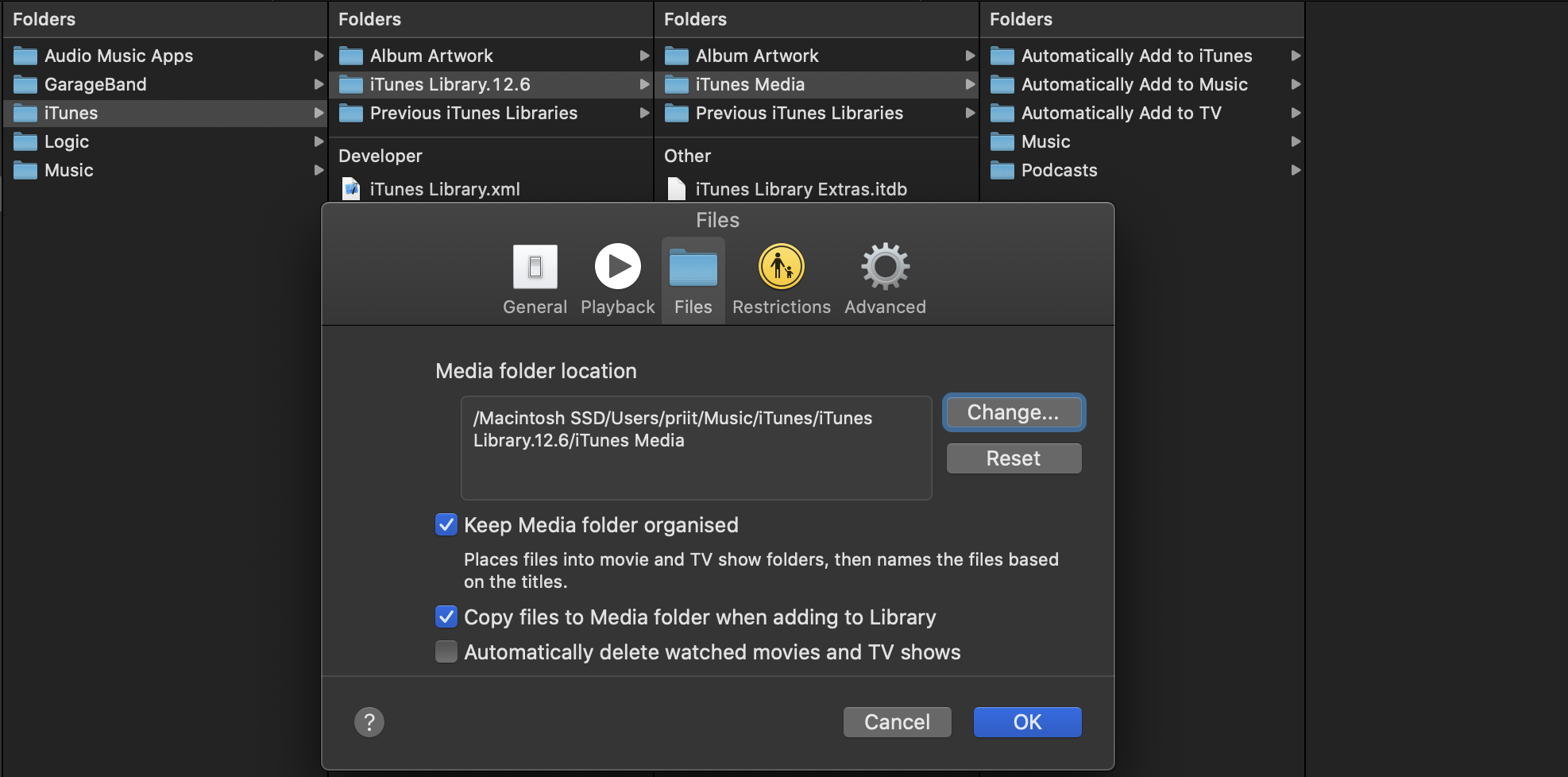Switch to the Restrictions tab label
This screenshot has height=777, width=1568.
(x=782, y=307)
